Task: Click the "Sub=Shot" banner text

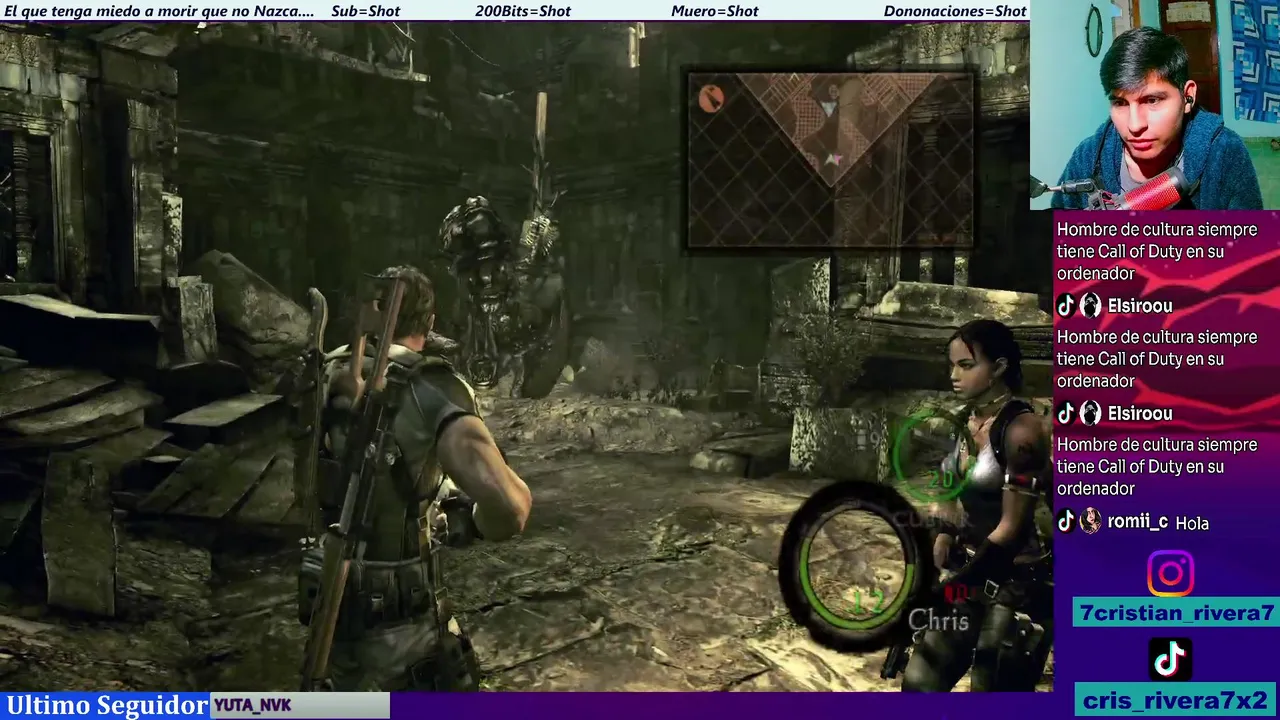Action: pos(365,11)
